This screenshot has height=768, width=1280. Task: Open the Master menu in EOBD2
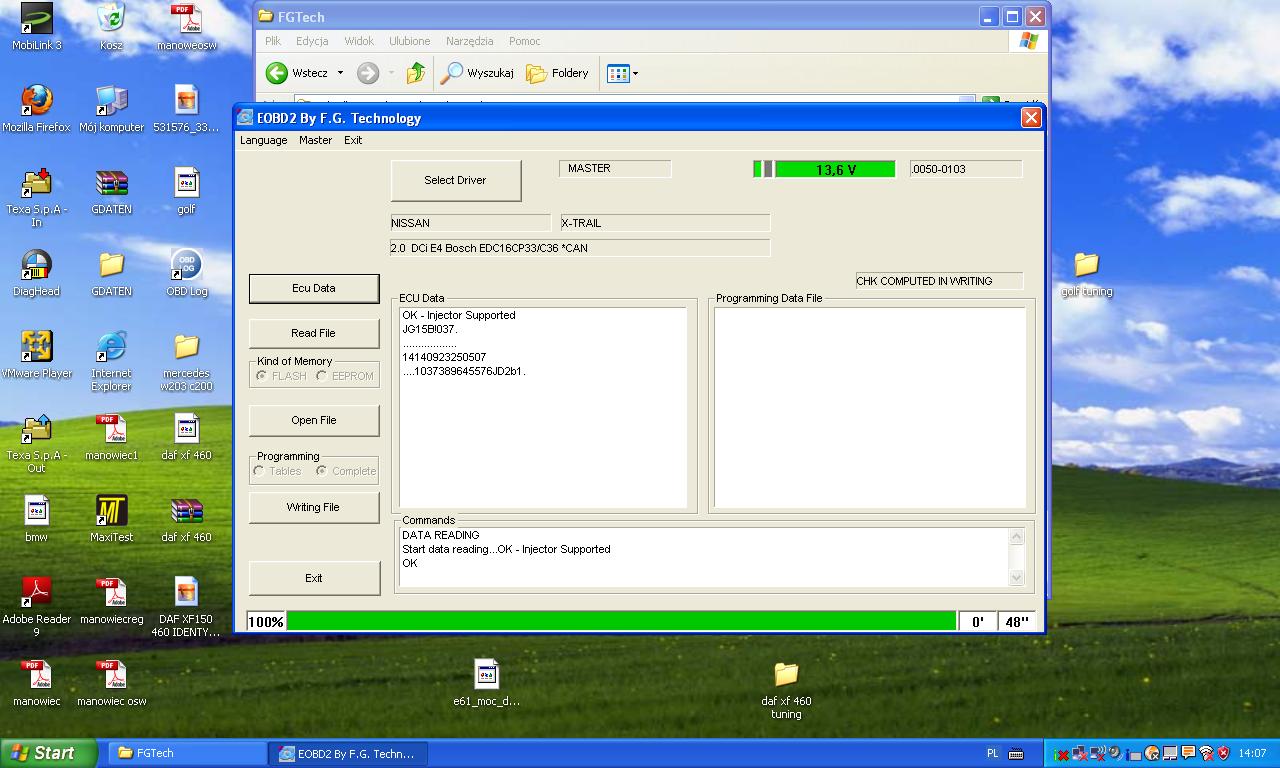click(316, 140)
